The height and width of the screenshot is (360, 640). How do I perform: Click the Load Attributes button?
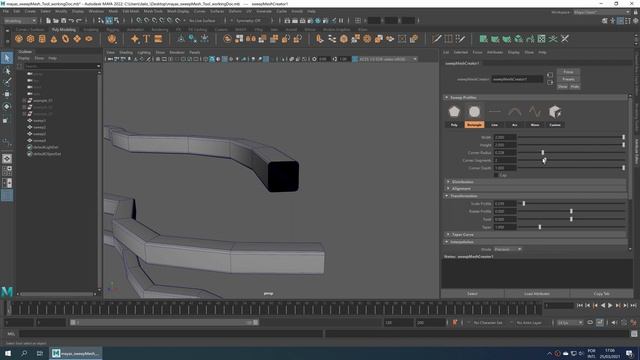click(x=537, y=294)
